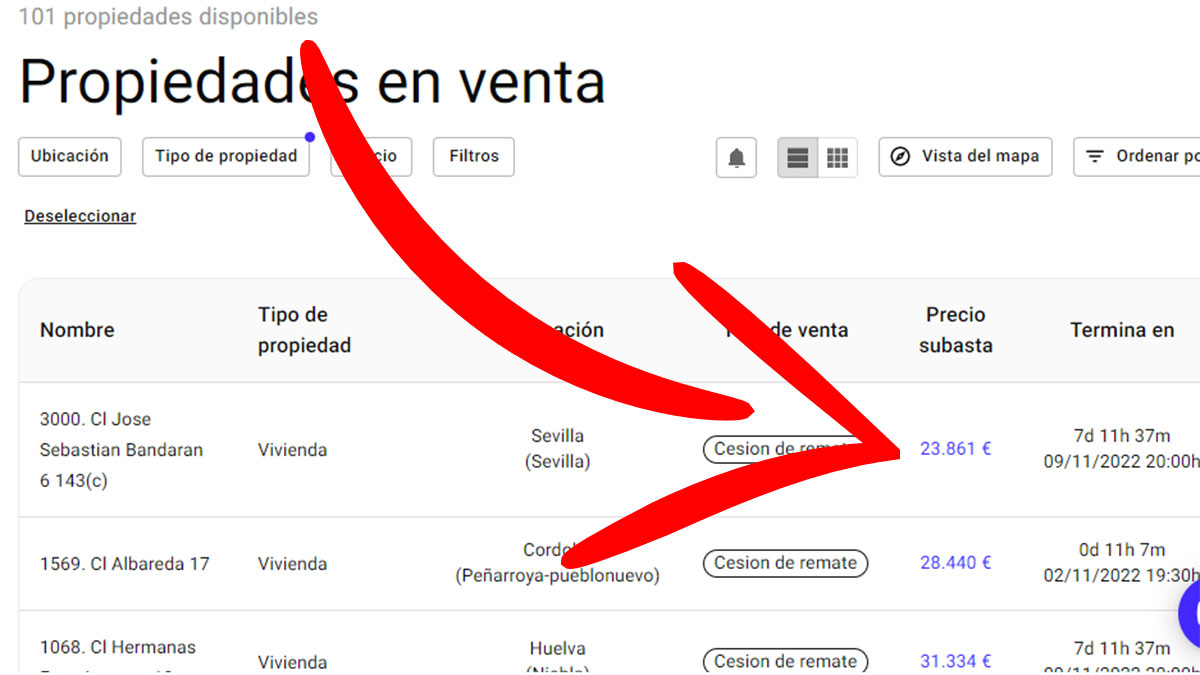
Task: Click the auction price "28.440 €"
Action: pyautogui.click(x=954, y=563)
